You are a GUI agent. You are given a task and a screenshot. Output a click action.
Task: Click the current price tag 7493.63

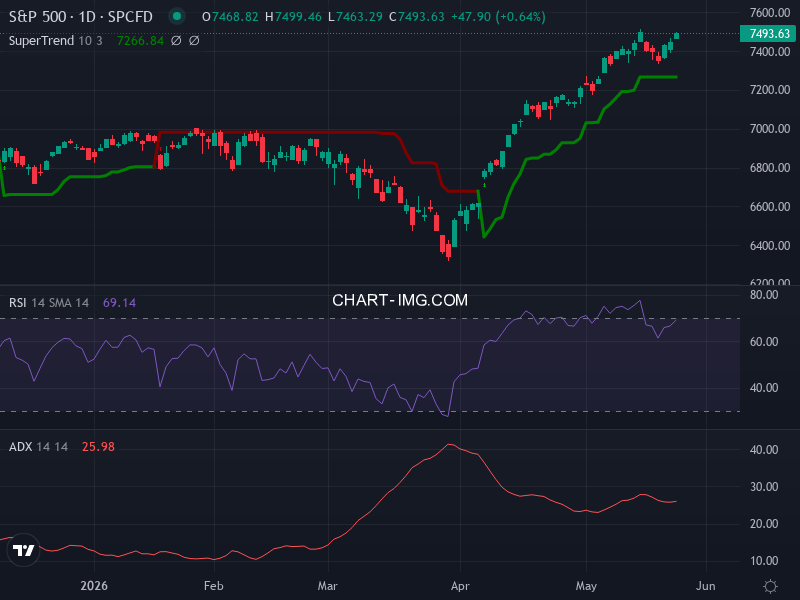pyautogui.click(x=770, y=34)
